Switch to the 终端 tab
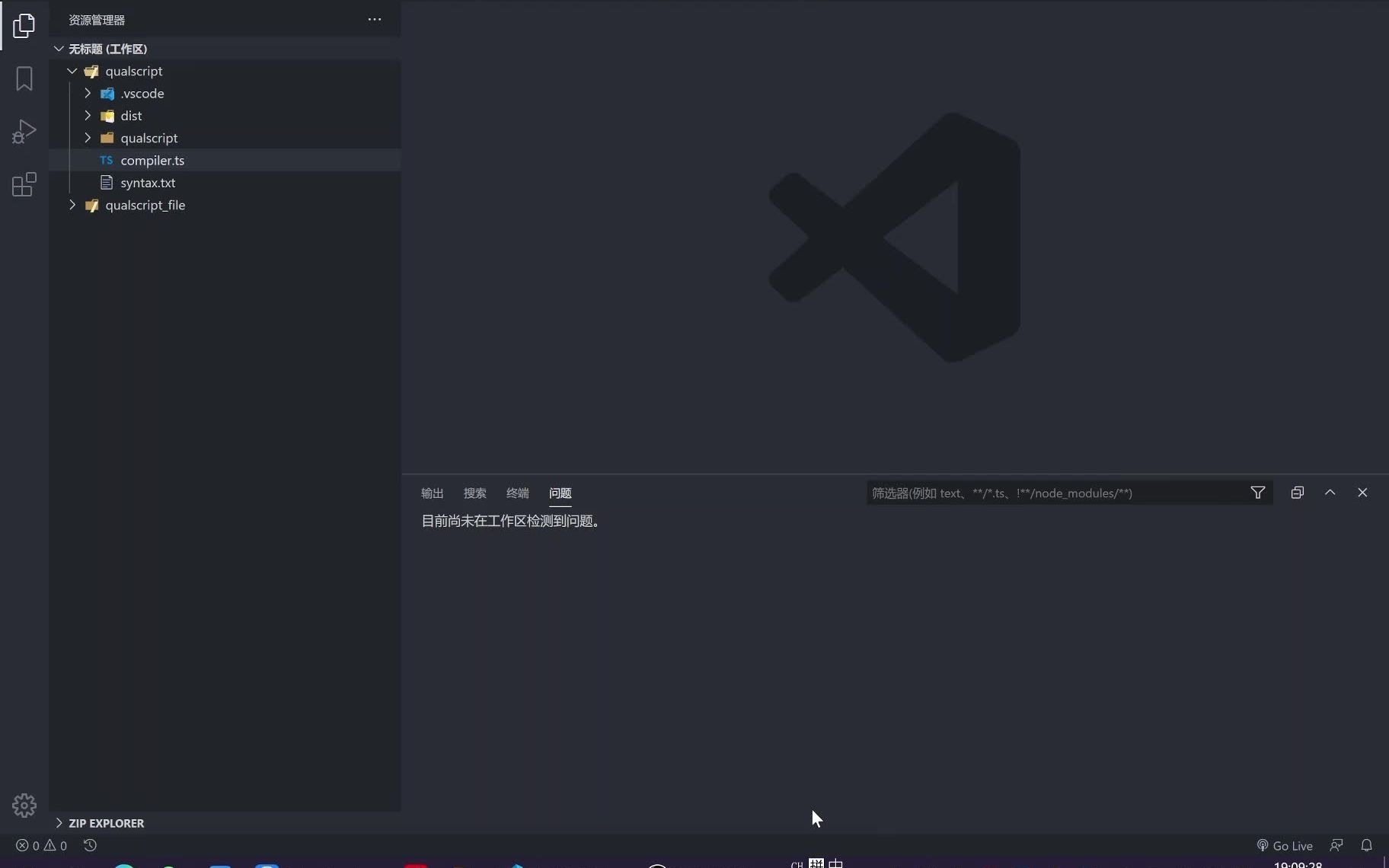The image size is (1389, 868). (x=518, y=493)
